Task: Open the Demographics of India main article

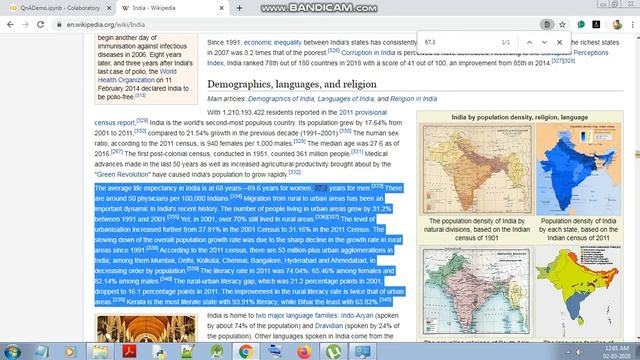Action: click(281, 99)
